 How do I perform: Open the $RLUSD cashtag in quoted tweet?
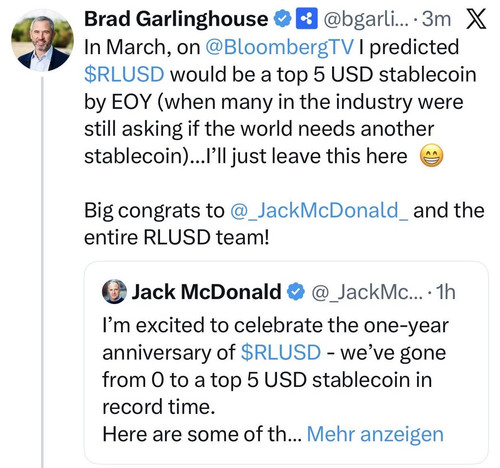tap(281, 353)
